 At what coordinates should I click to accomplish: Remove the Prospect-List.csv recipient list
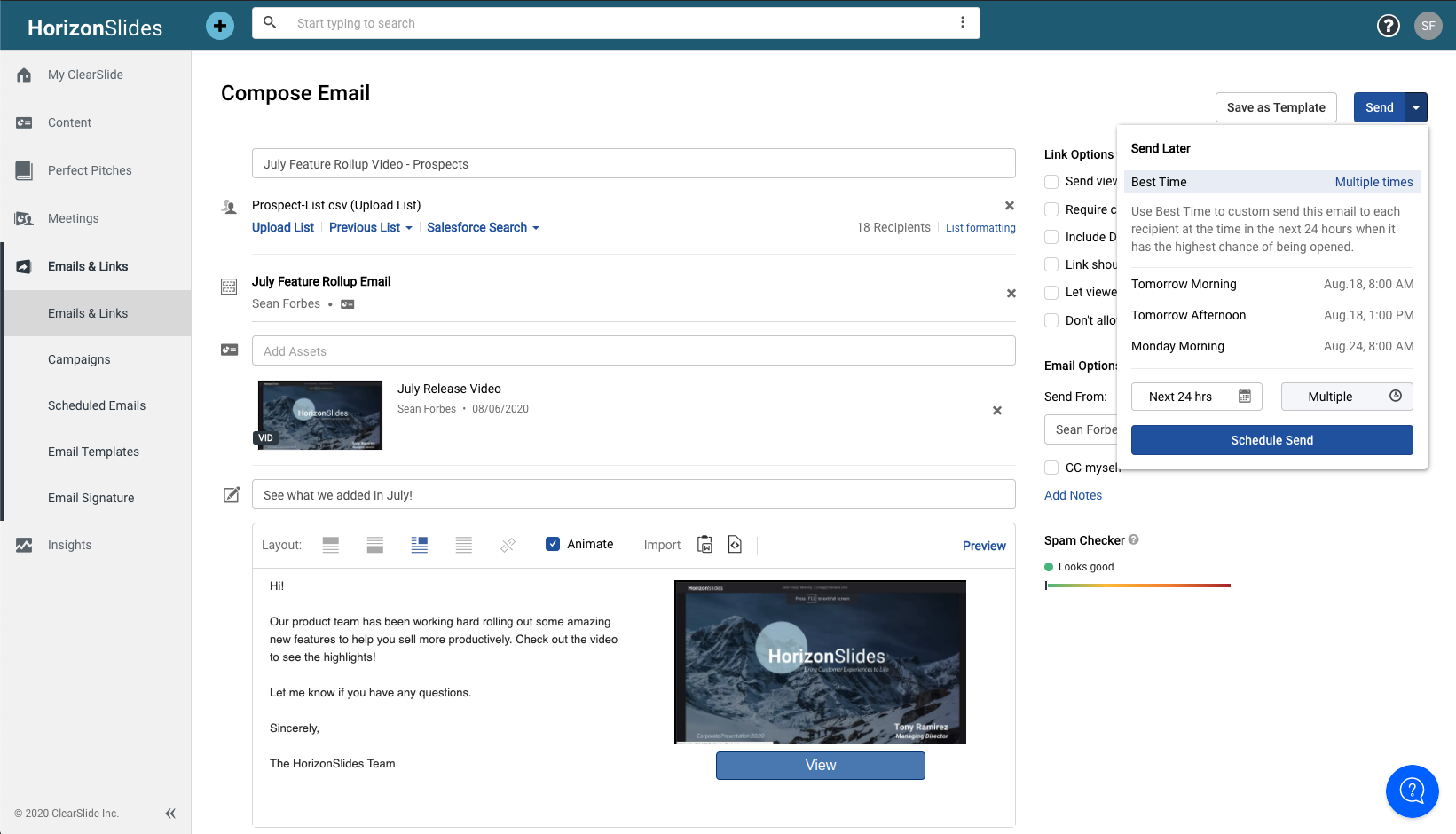(1009, 206)
